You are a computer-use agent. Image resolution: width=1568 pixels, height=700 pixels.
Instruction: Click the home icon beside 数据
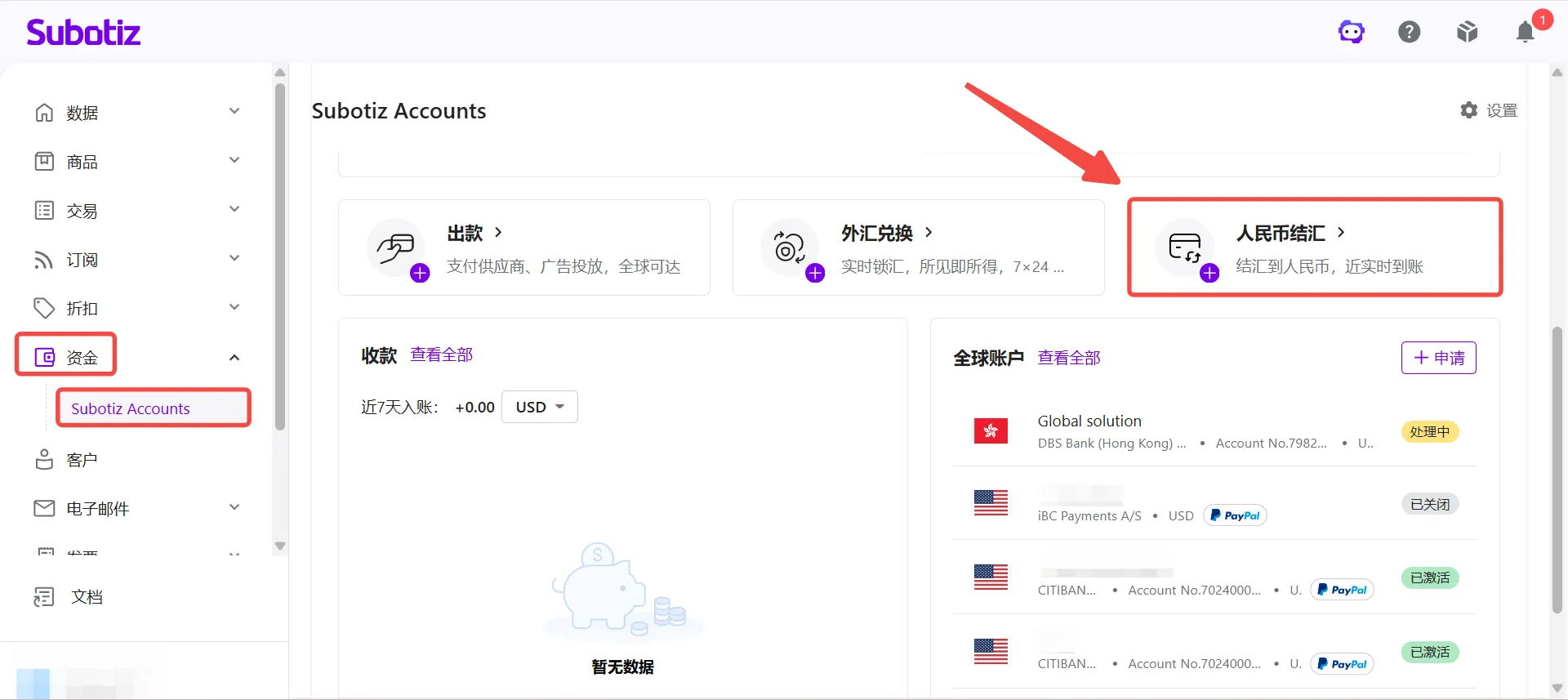44,113
